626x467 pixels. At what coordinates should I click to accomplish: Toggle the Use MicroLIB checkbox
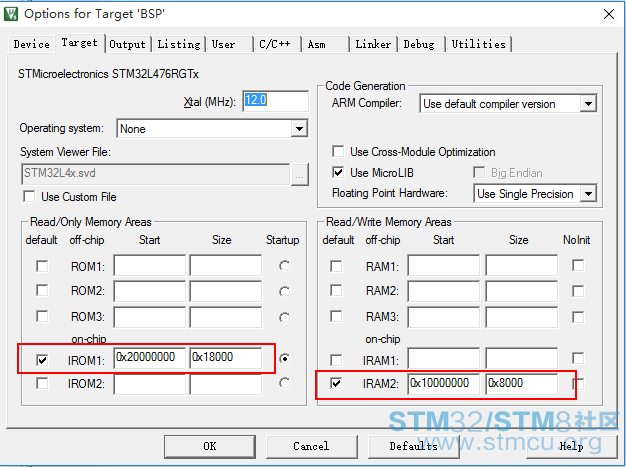pyautogui.click(x=338, y=172)
